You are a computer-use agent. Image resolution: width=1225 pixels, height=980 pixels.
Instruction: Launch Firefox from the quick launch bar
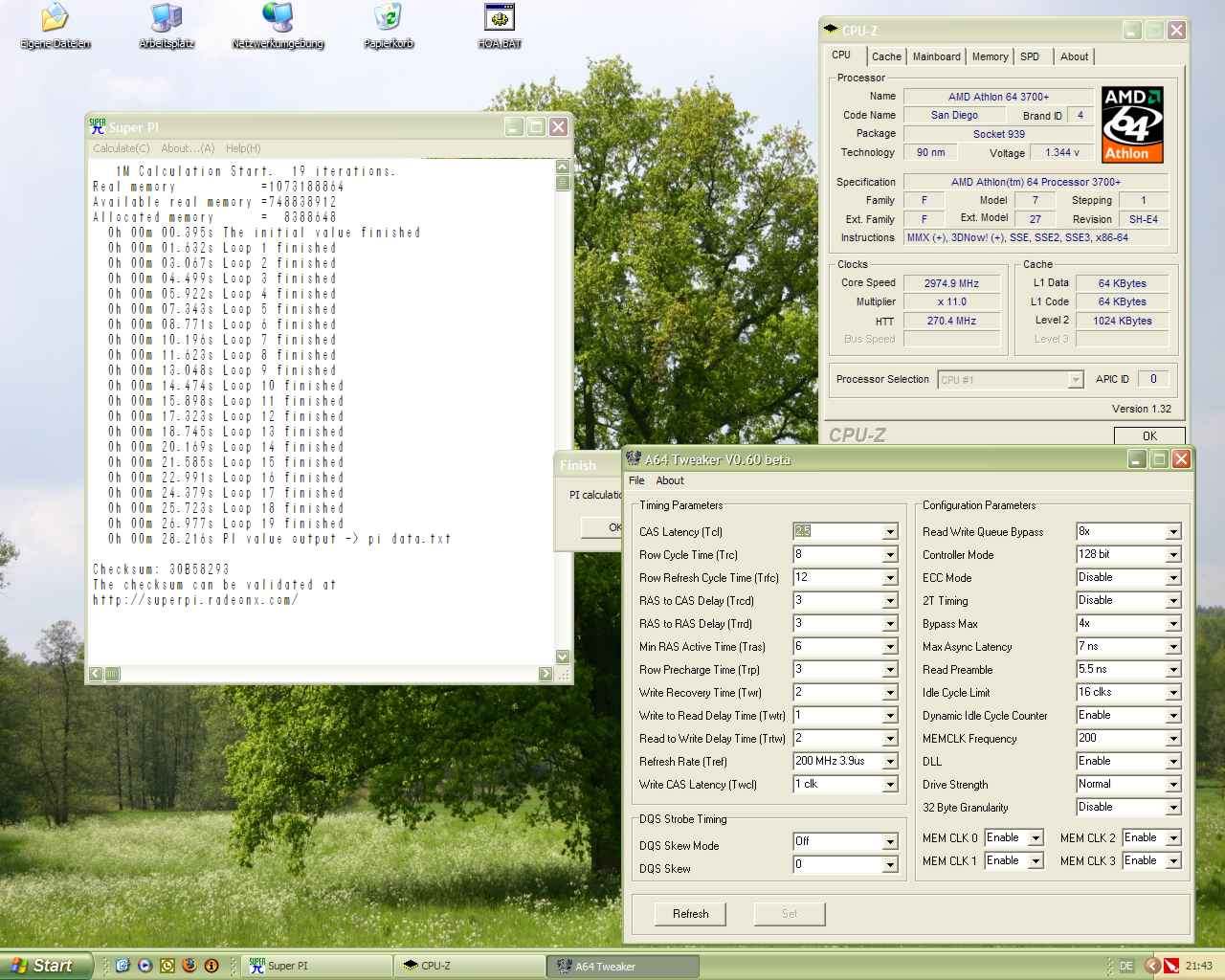[189, 966]
